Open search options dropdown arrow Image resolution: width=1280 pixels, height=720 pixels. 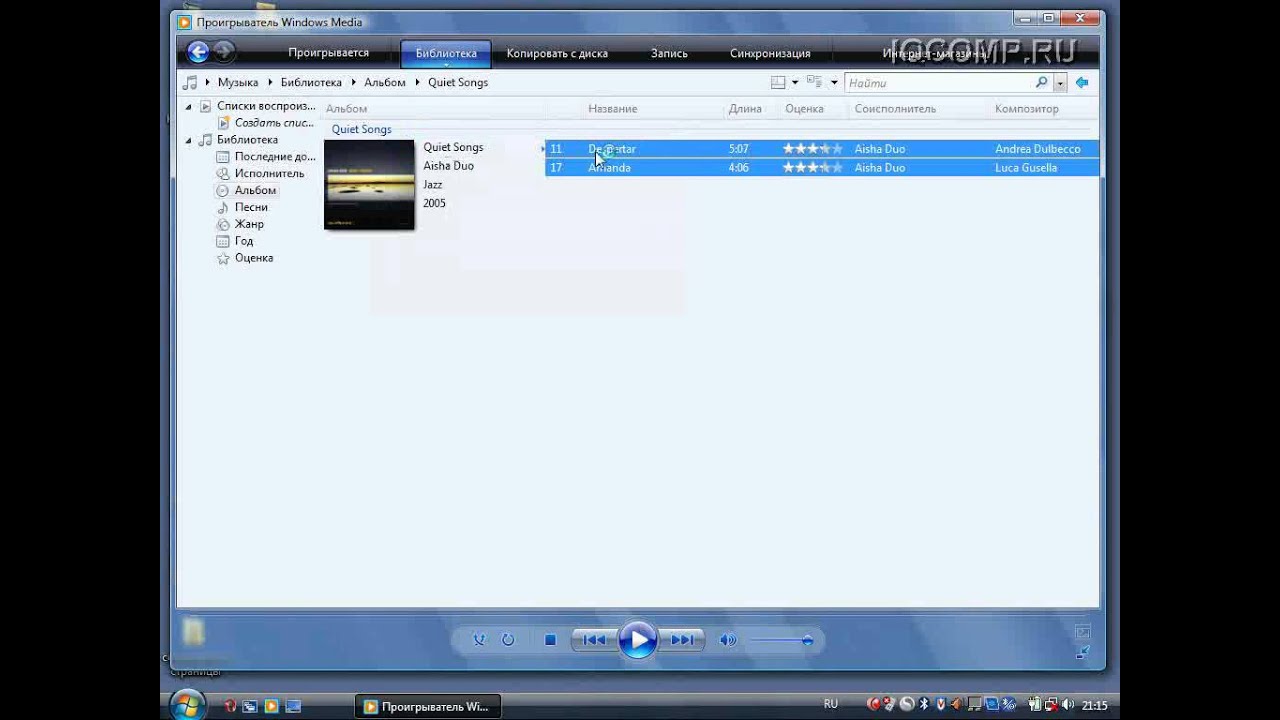tap(1060, 83)
